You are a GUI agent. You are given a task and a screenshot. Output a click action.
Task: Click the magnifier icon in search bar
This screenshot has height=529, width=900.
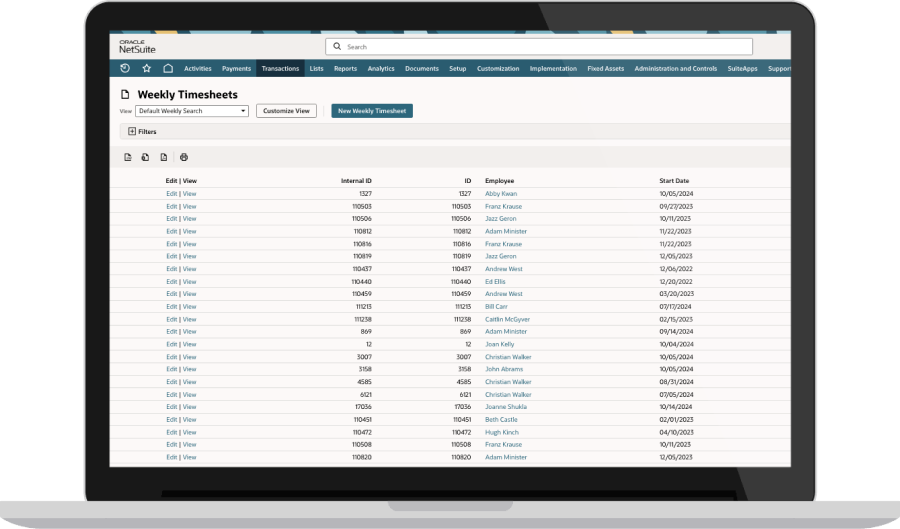pos(337,47)
